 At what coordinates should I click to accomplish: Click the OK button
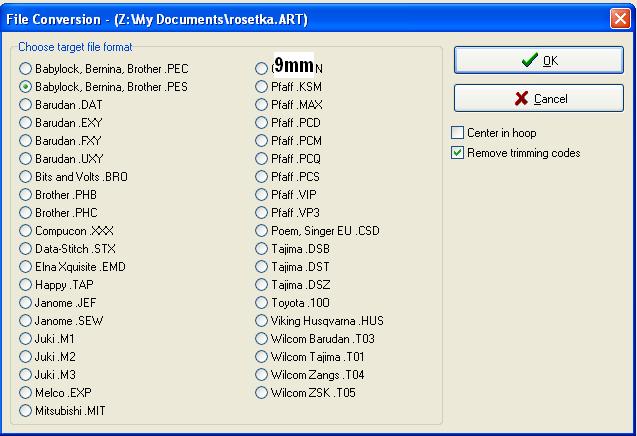point(537,60)
